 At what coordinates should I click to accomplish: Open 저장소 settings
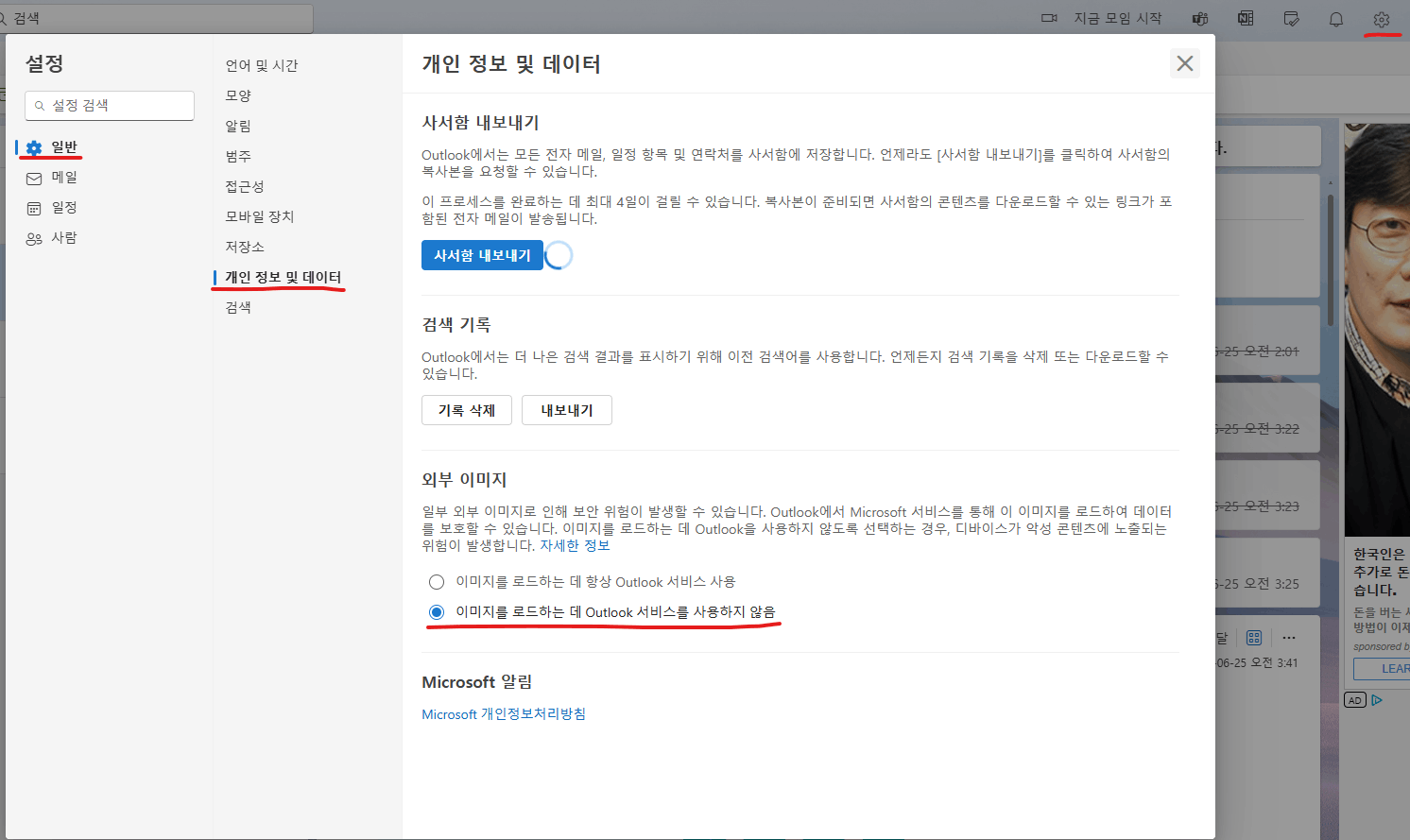[245, 247]
